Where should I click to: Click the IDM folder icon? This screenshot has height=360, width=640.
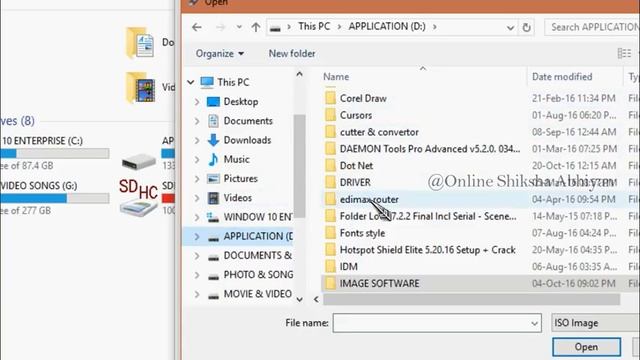pyautogui.click(x=330, y=267)
